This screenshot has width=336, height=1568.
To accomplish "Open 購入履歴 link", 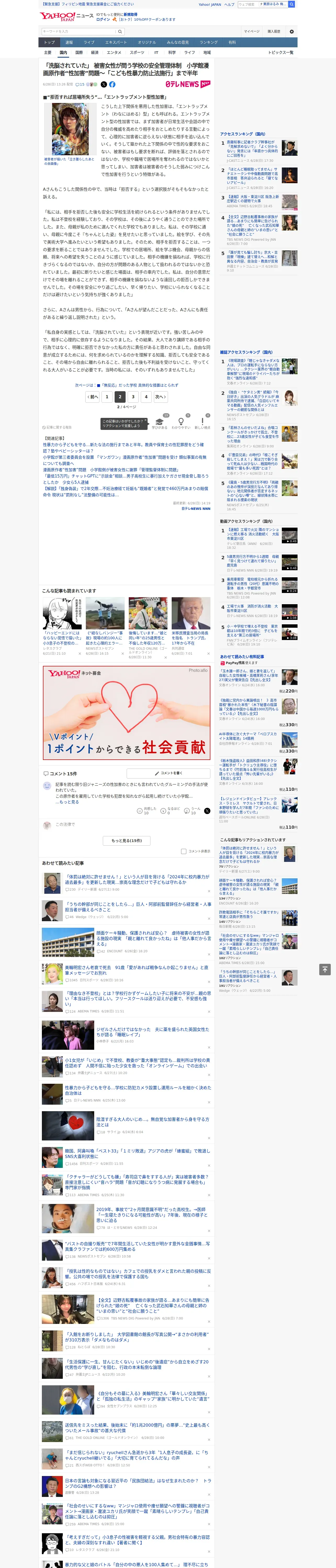I will pos(274,32).
